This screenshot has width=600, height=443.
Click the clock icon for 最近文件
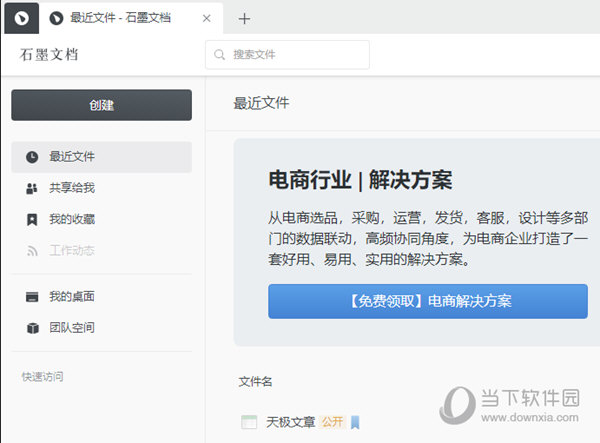[32, 157]
